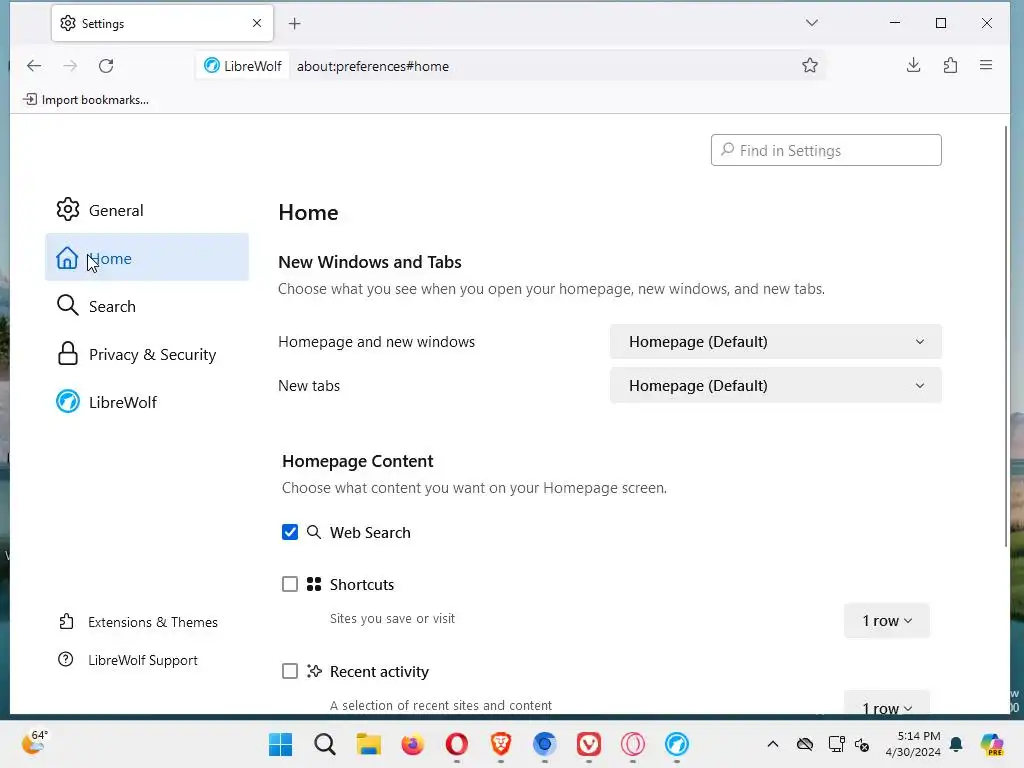The image size is (1024, 768).
Task: Change Recent activity row count dropdown
Action: click(886, 703)
